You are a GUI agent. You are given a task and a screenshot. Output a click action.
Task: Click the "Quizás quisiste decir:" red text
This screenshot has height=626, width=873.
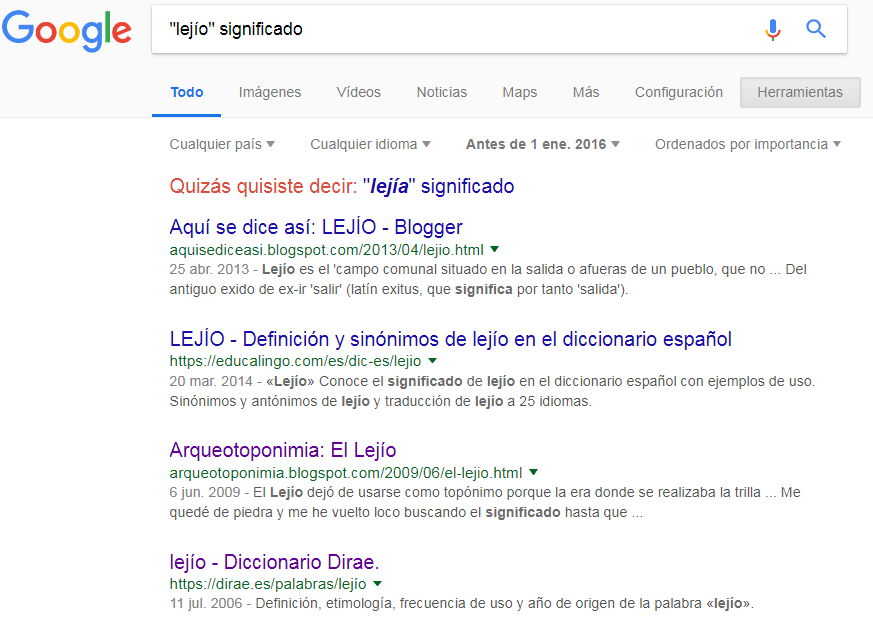coord(263,186)
